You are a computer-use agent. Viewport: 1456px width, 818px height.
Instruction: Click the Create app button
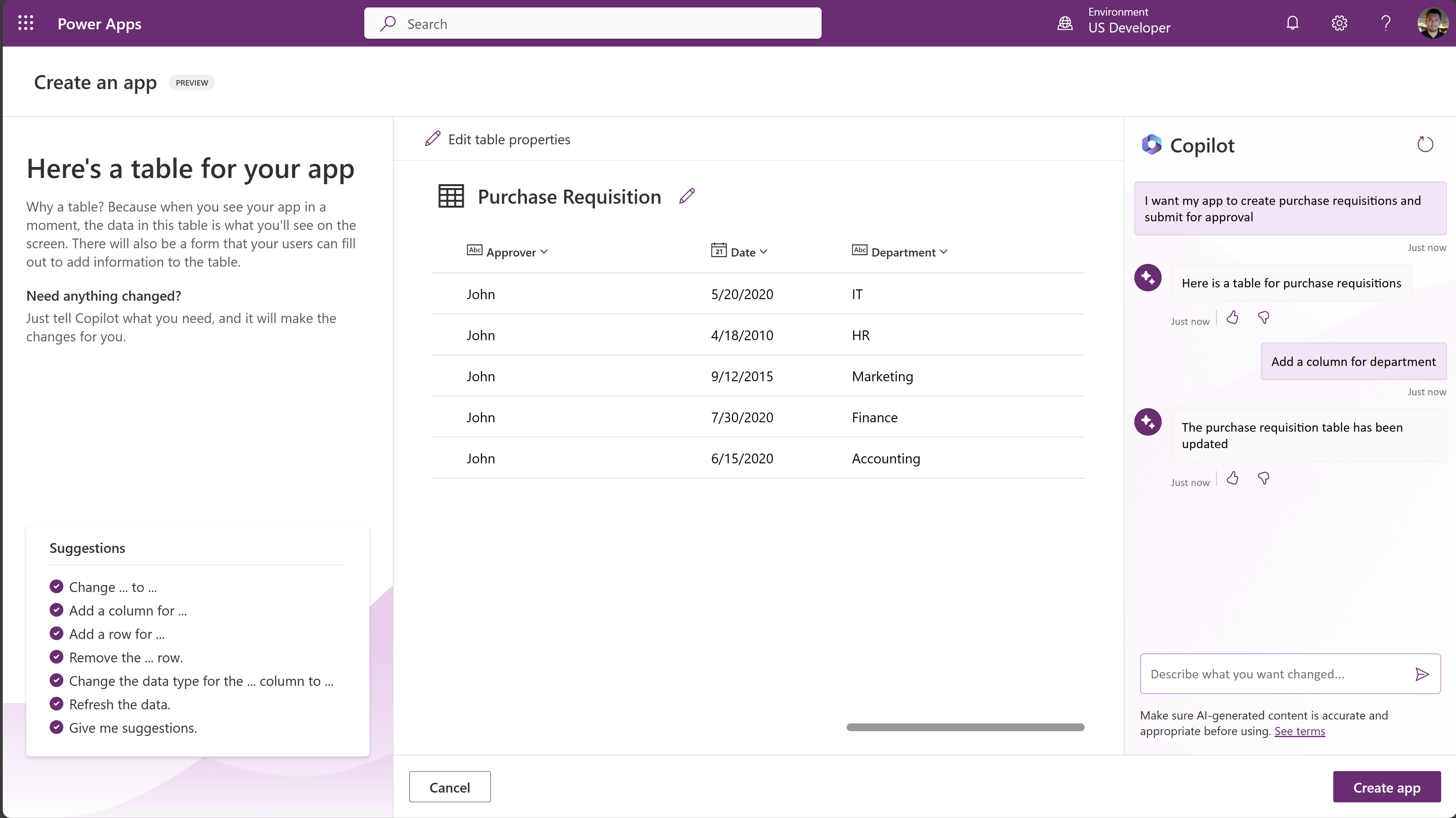(x=1386, y=786)
